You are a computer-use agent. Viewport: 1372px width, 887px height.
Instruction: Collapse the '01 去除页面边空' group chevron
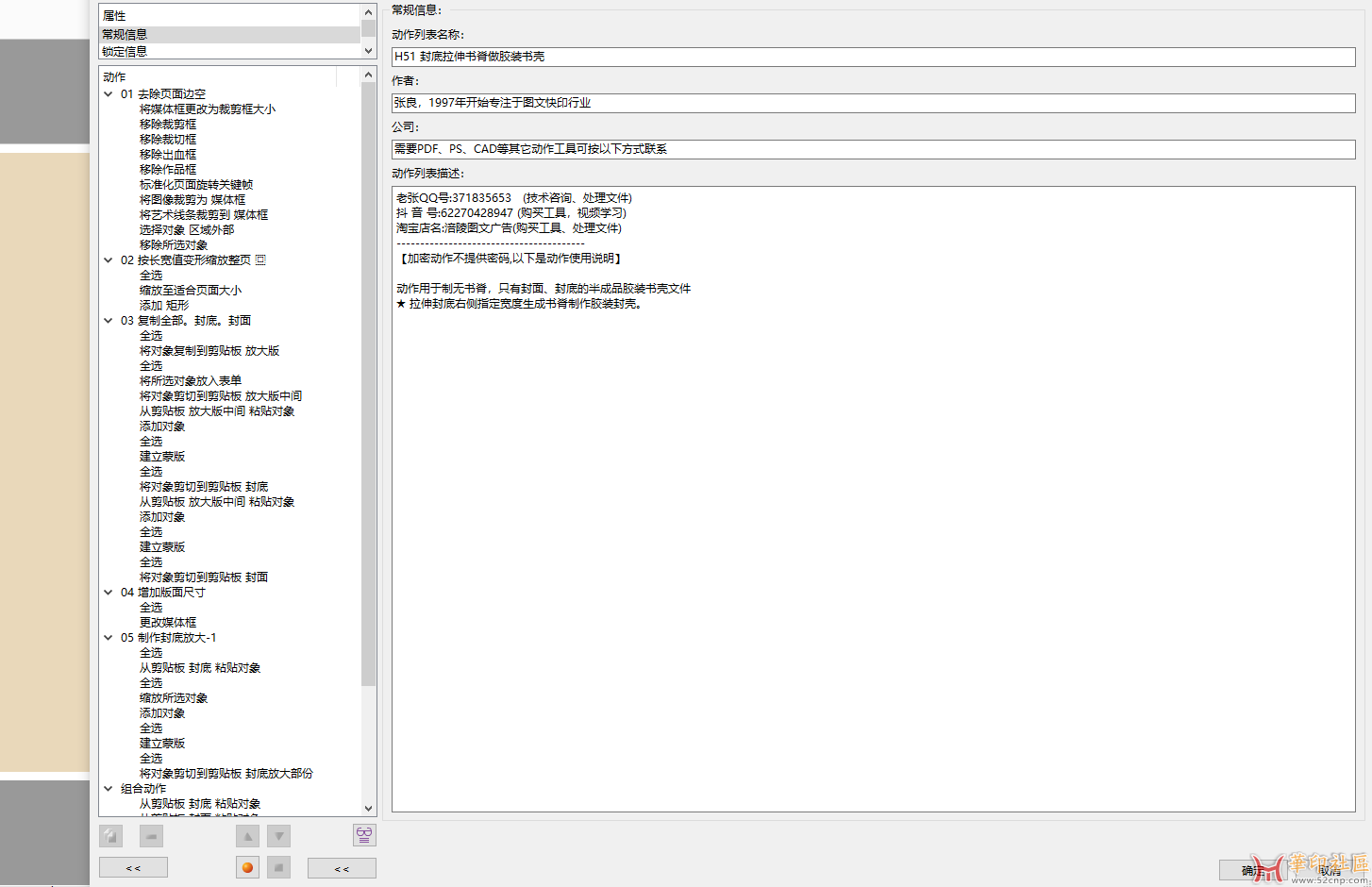pos(109,94)
